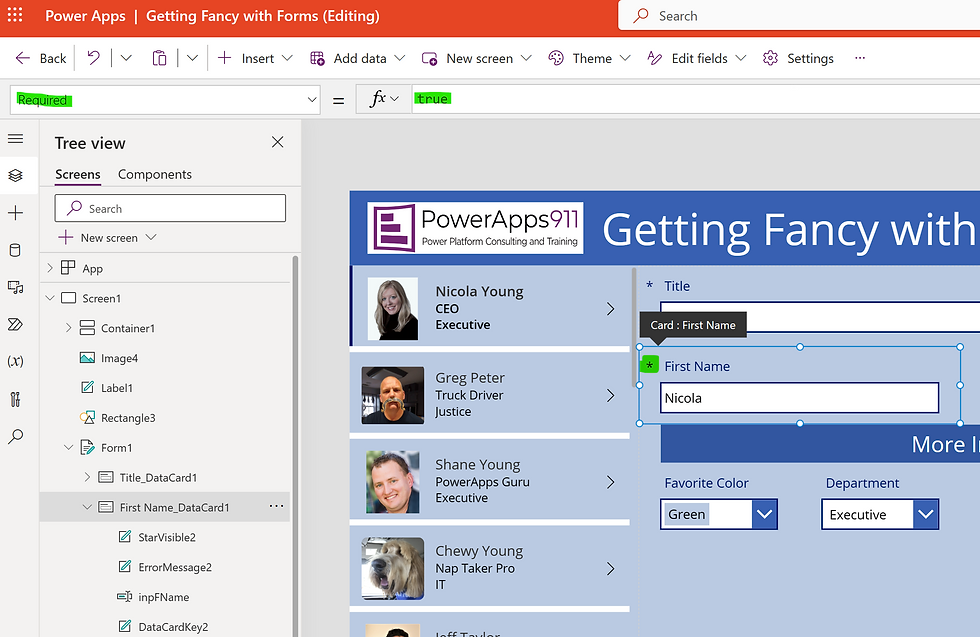Open Greg Peter's record arrow

pos(611,396)
